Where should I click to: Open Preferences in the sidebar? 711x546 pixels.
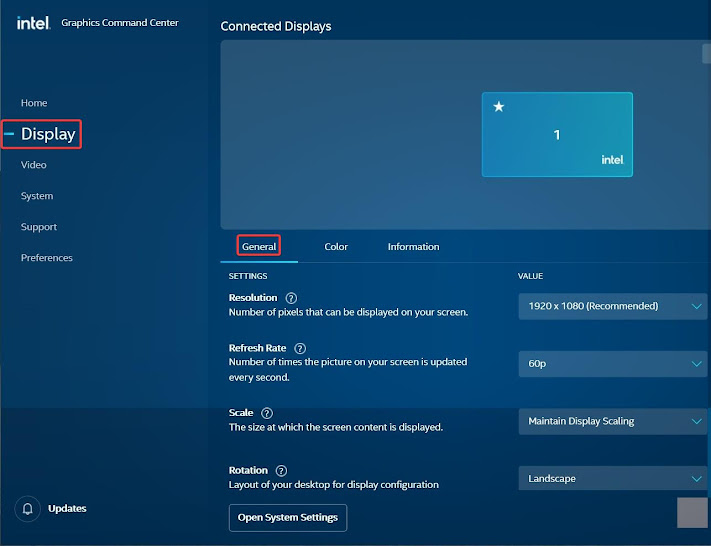click(47, 258)
